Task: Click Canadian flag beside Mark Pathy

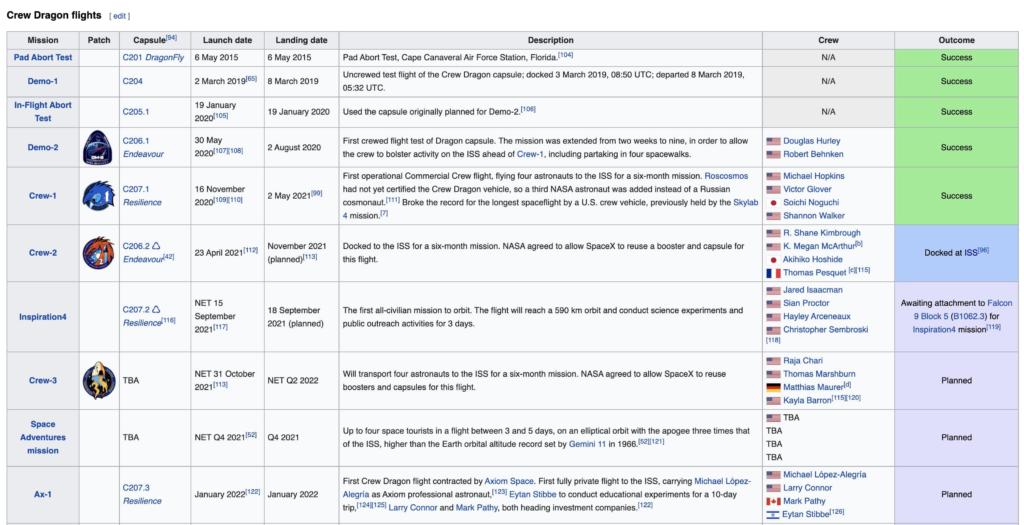Action: pyautogui.click(x=772, y=501)
